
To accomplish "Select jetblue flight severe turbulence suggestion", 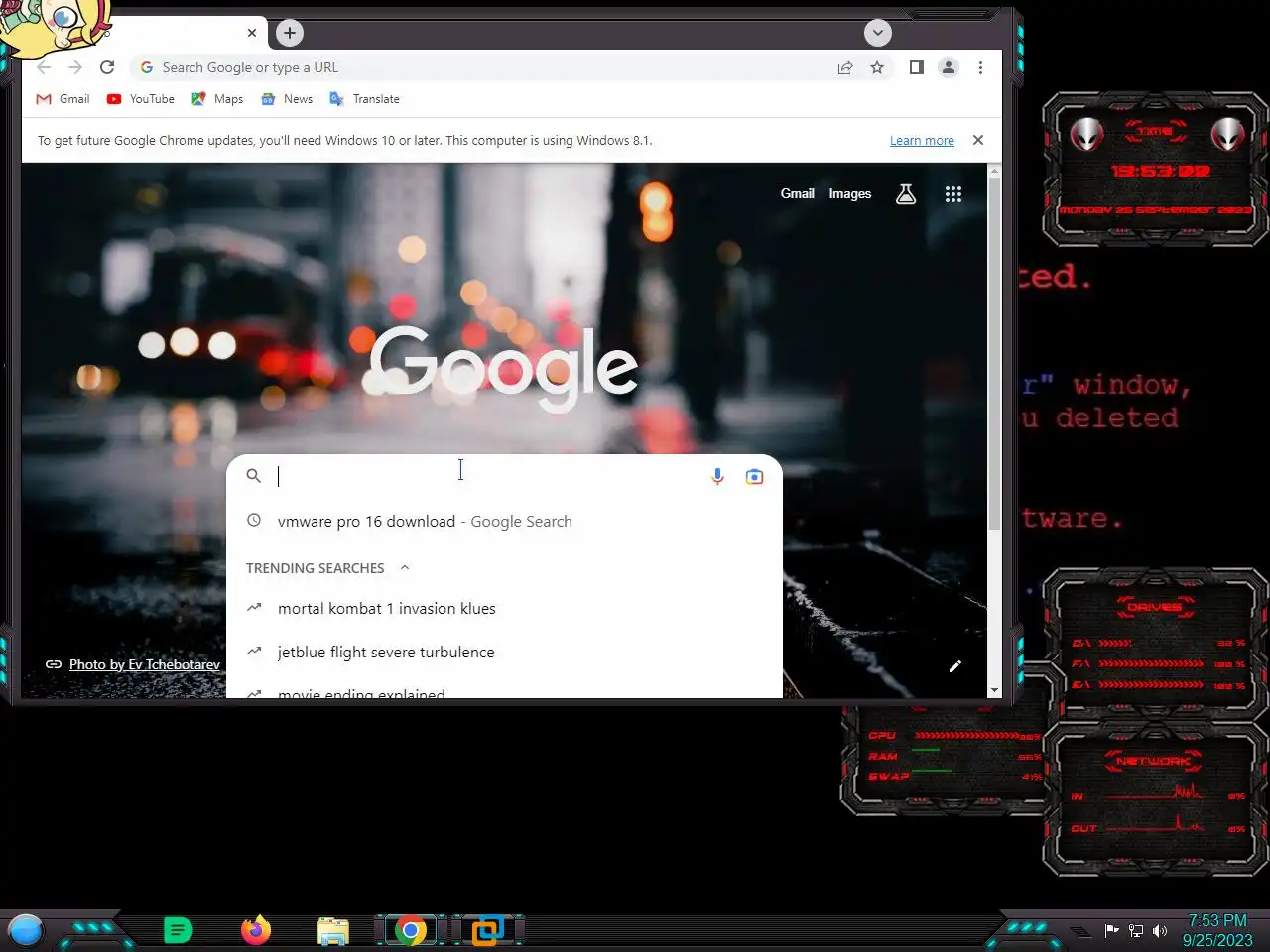I will pyautogui.click(x=504, y=653).
